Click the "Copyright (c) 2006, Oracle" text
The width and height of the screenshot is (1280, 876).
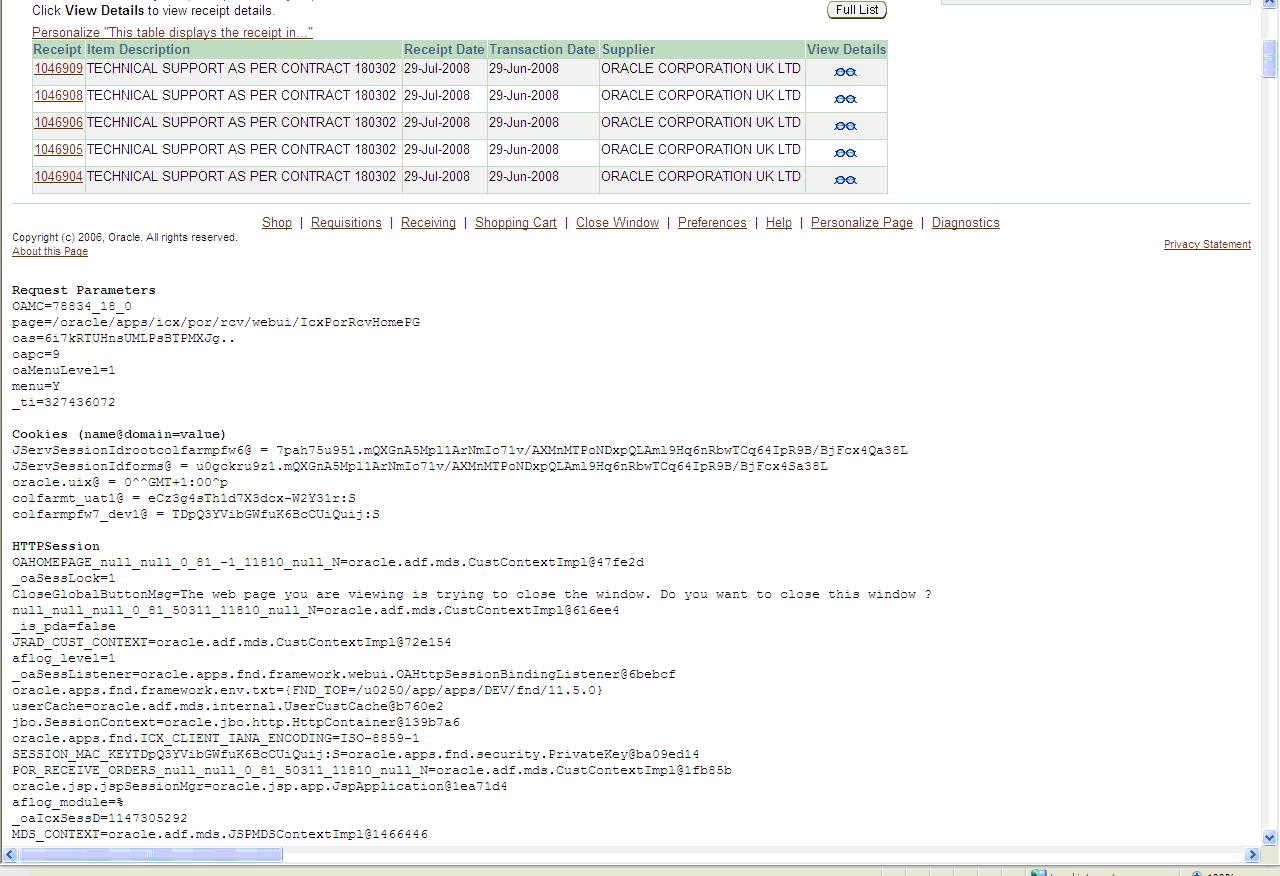pyautogui.click(x=125, y=238)
